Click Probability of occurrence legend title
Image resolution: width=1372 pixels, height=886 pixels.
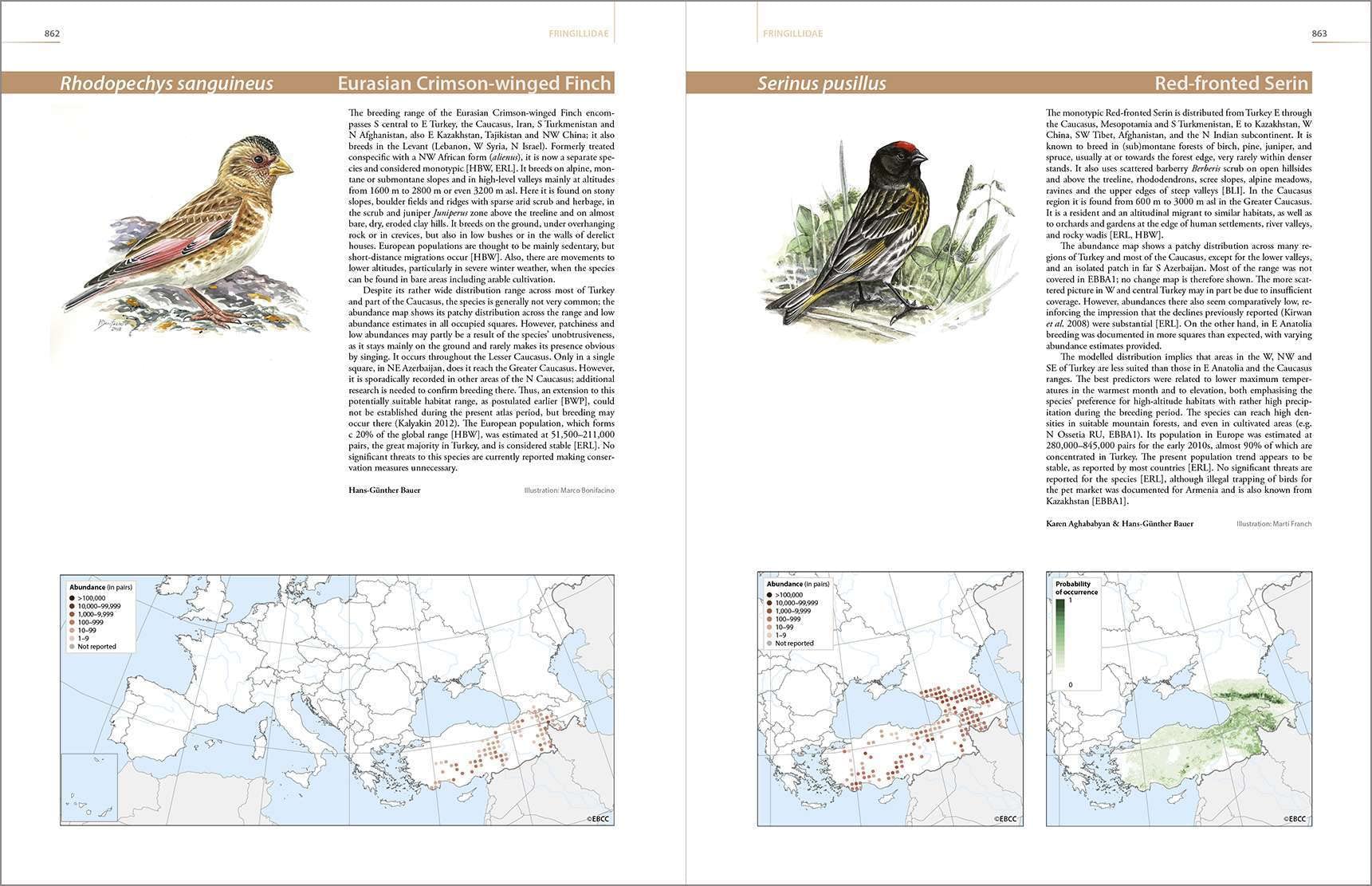pyautogui.click(x=1076, y=588)
